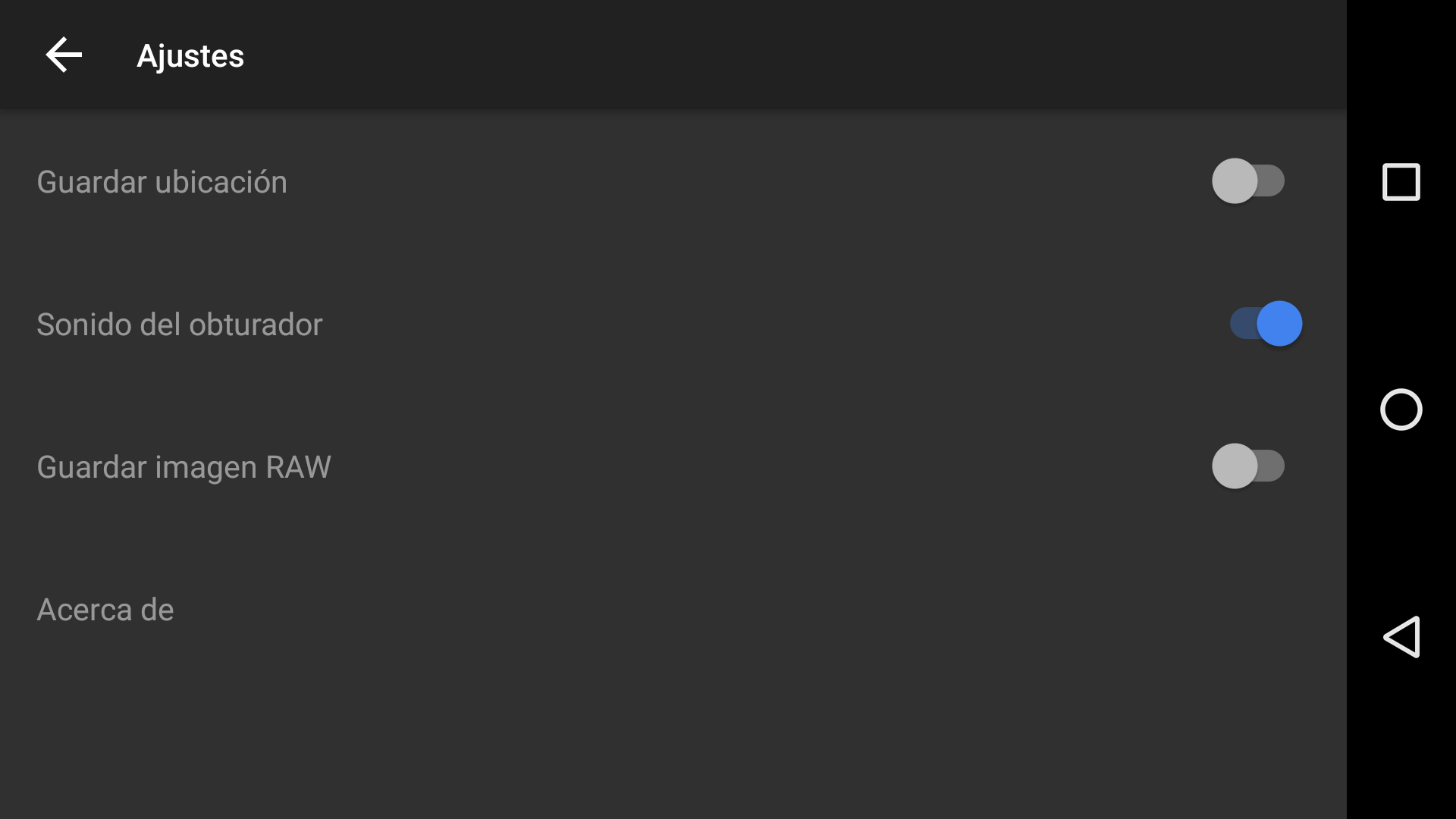Turn off the Sonido del obturador switch
The width and height of the screenshot is (1456, 819).
pos(1265,324)
